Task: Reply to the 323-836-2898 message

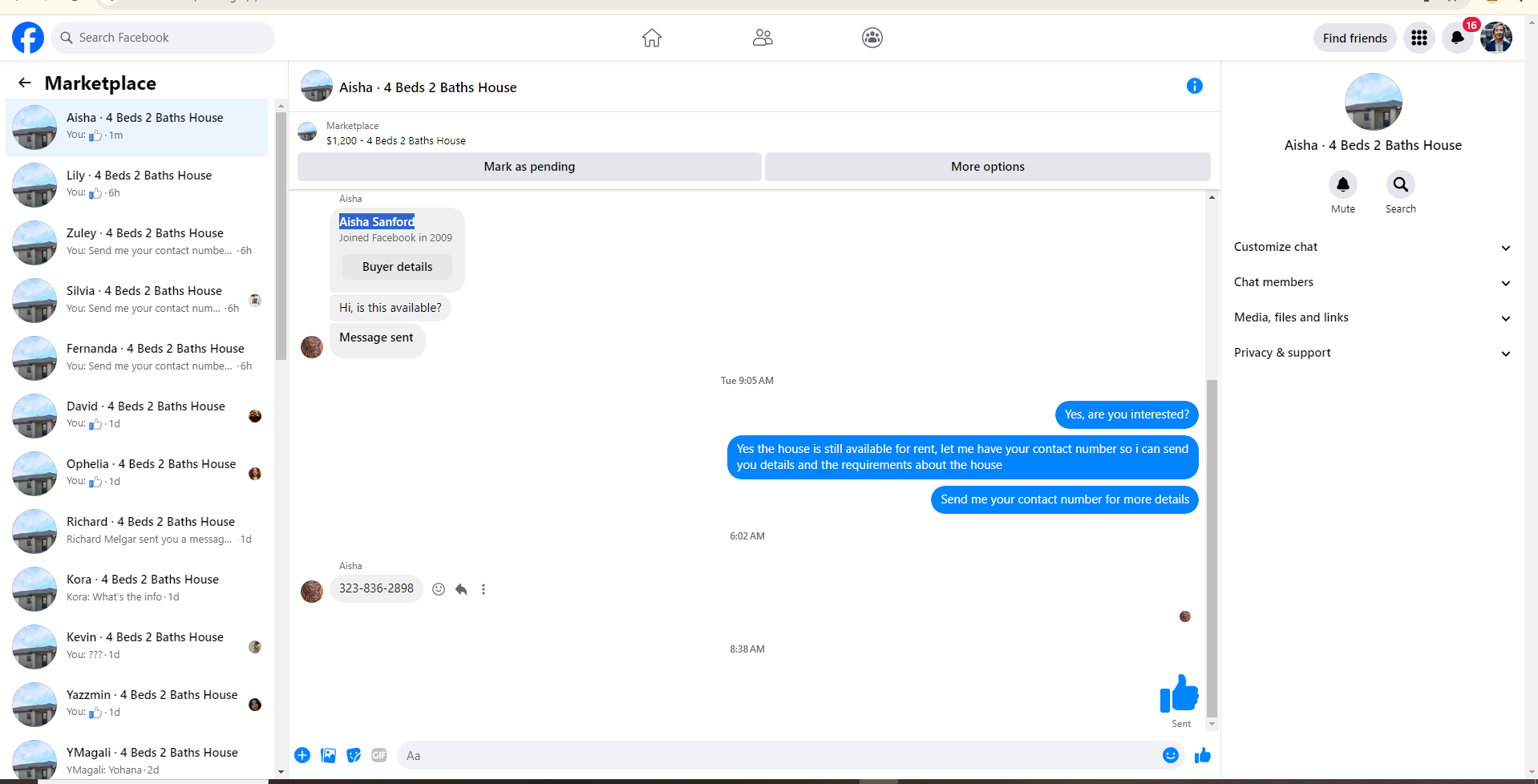Action: (461, 589)
